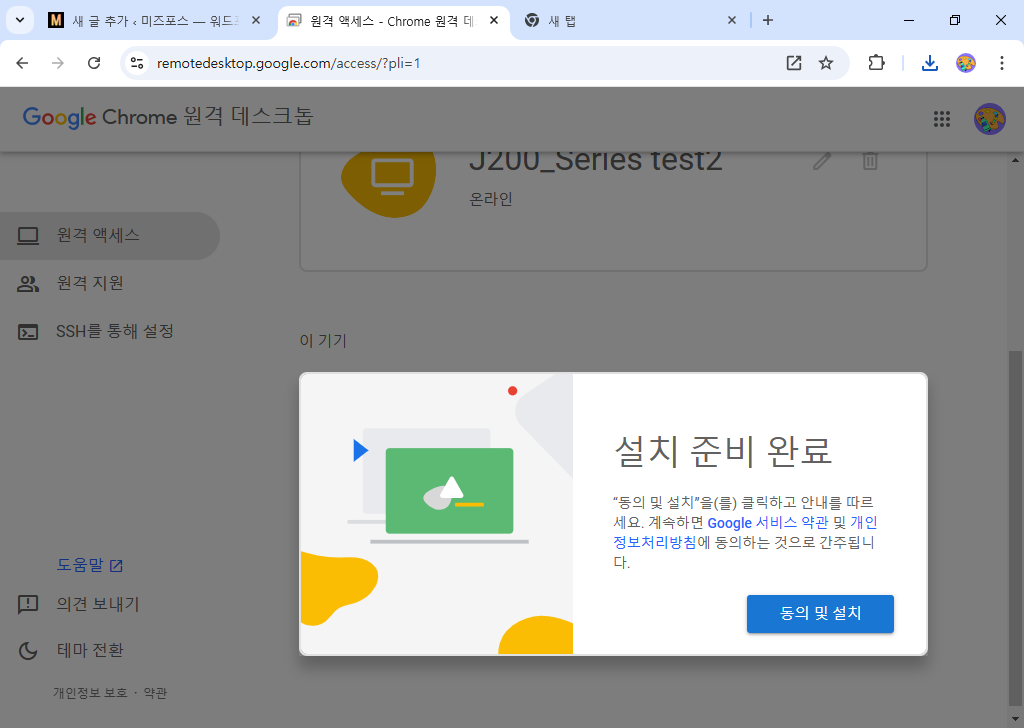This screenshot has height=728, width=1024.
Task: Open Google account avatar on the page
Action: pos(989,119)
